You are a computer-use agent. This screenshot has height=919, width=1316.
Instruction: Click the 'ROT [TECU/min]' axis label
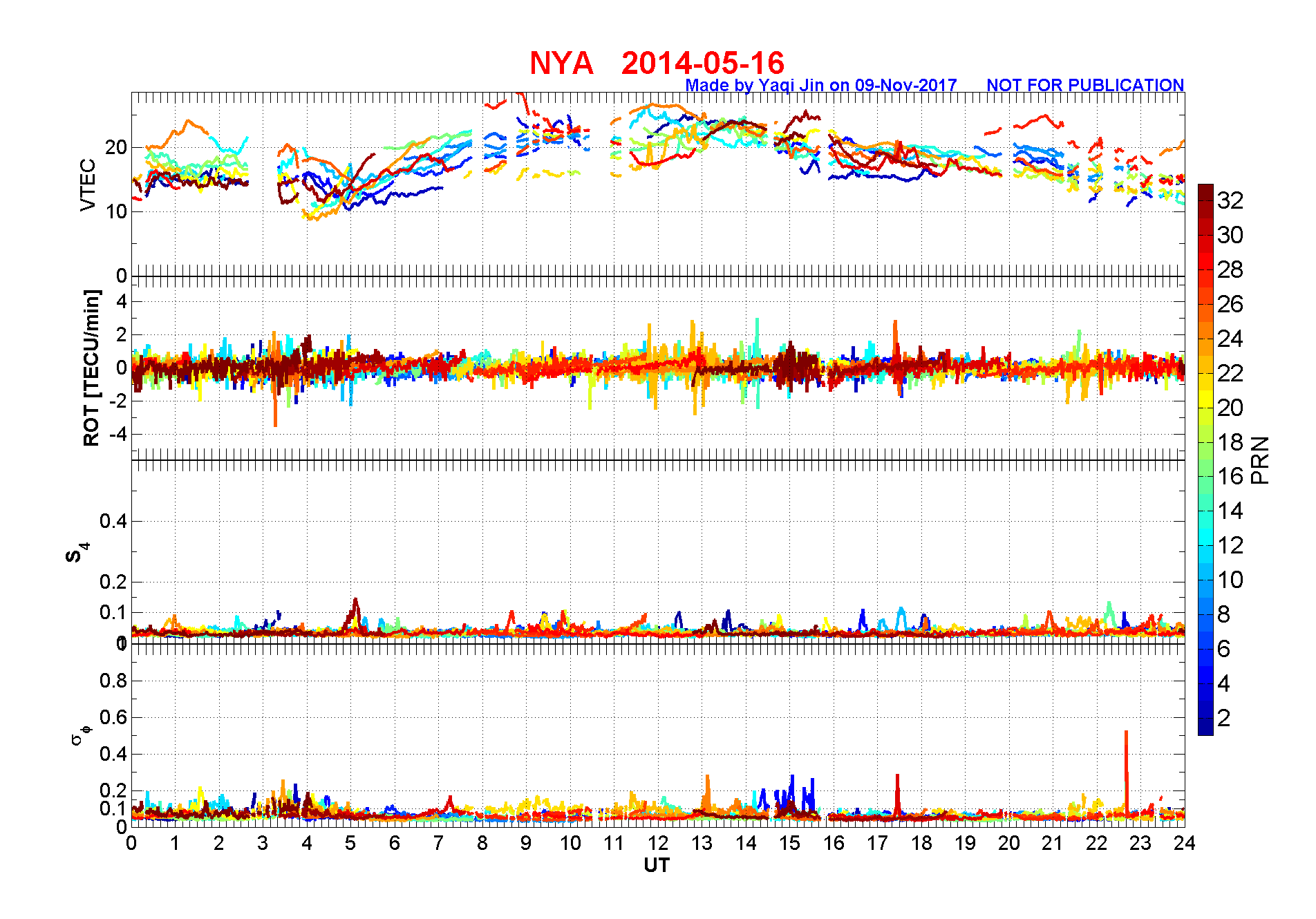tap(91, 368)
